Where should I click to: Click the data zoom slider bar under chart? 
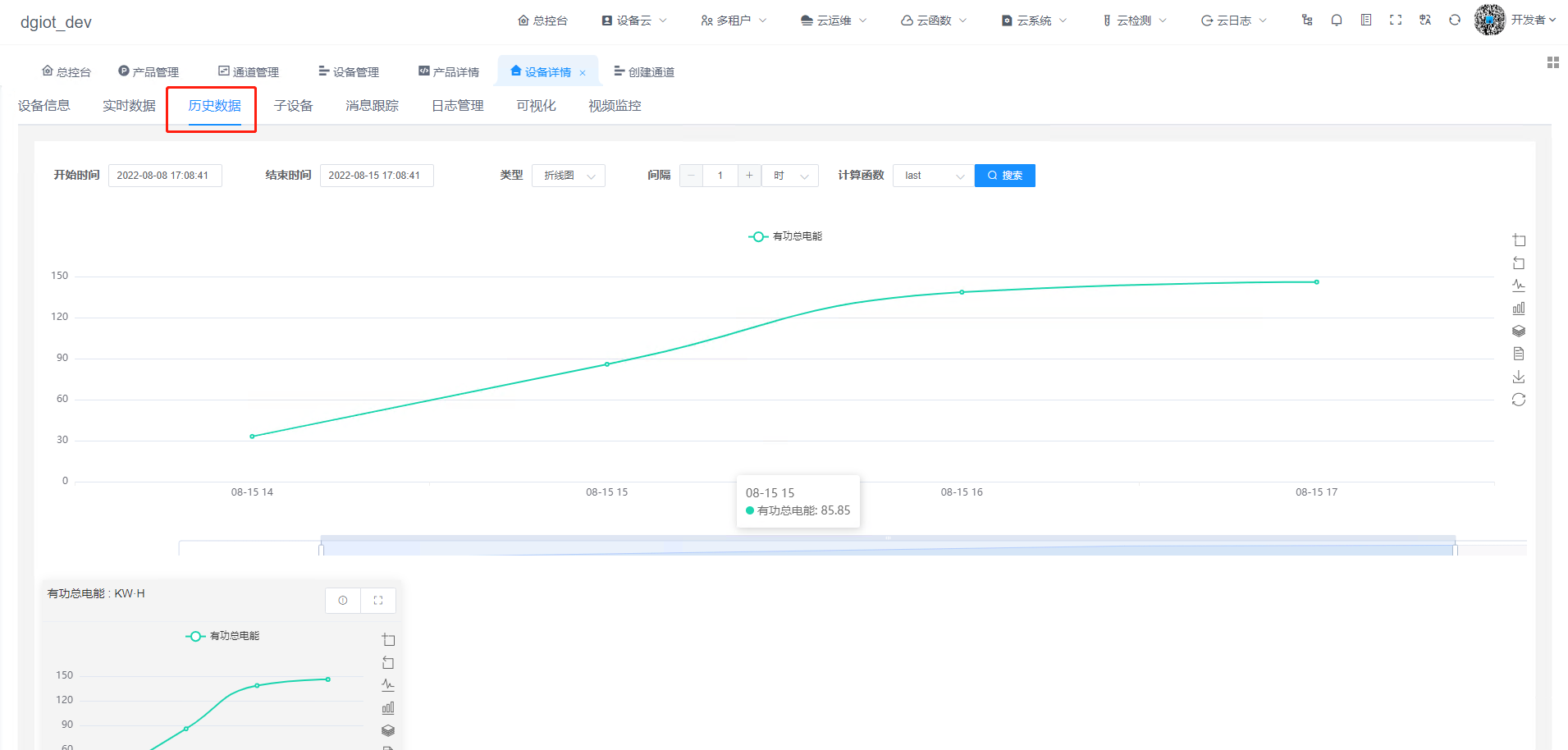click(888, 547)
